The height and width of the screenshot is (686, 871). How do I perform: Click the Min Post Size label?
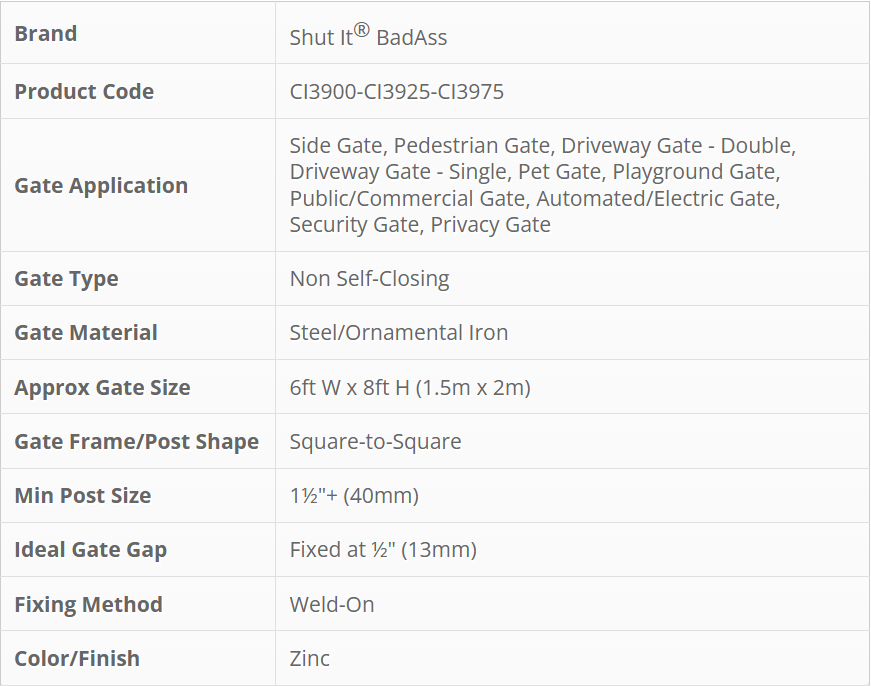pyautogui.click(x=83, y=496)
